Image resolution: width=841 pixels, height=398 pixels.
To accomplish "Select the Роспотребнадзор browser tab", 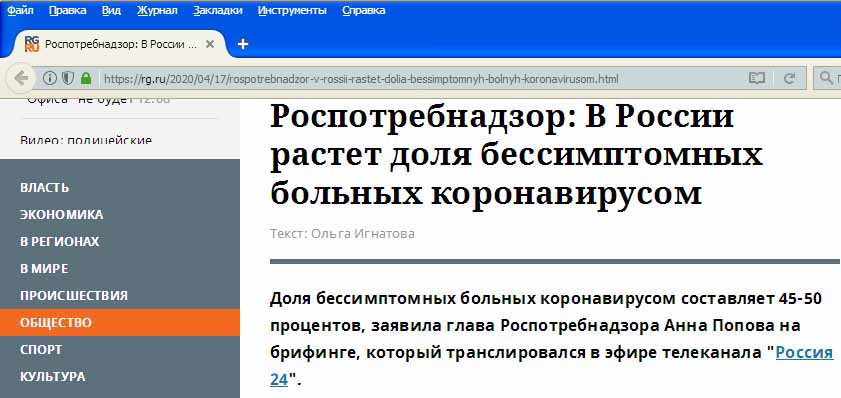I will [x=121, y=44].
